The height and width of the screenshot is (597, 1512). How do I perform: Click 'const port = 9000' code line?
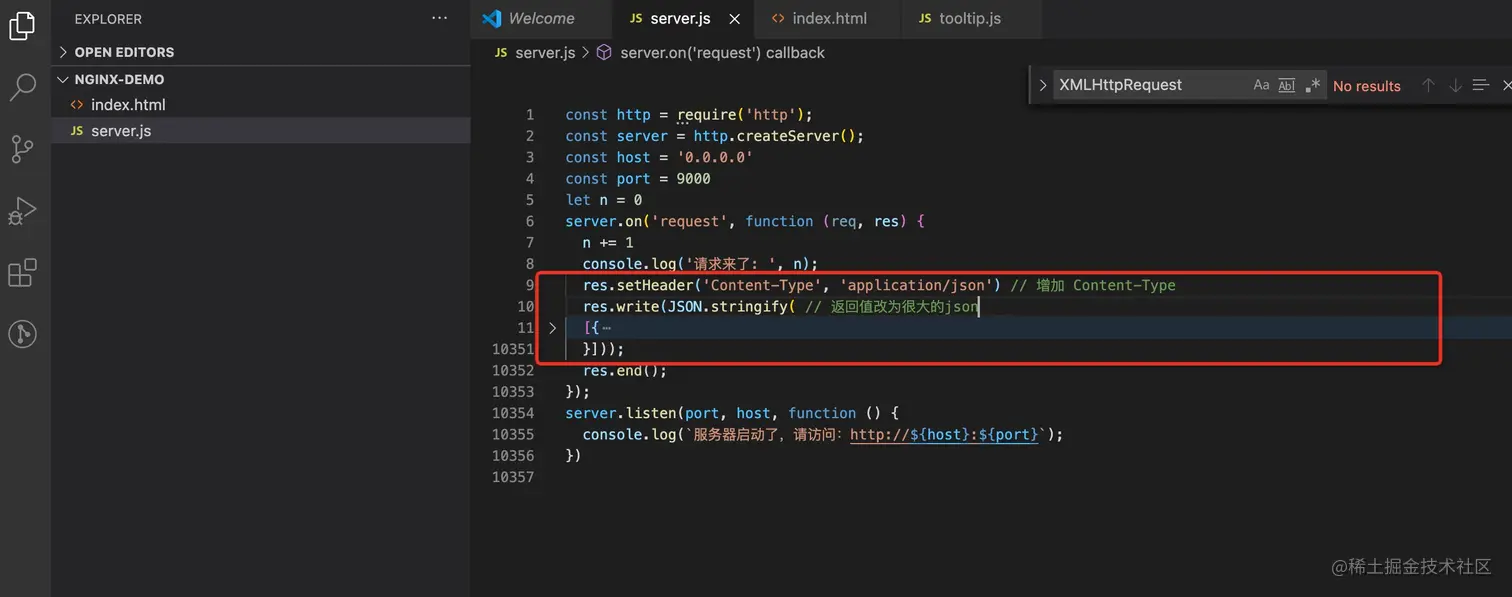point(638,179)
